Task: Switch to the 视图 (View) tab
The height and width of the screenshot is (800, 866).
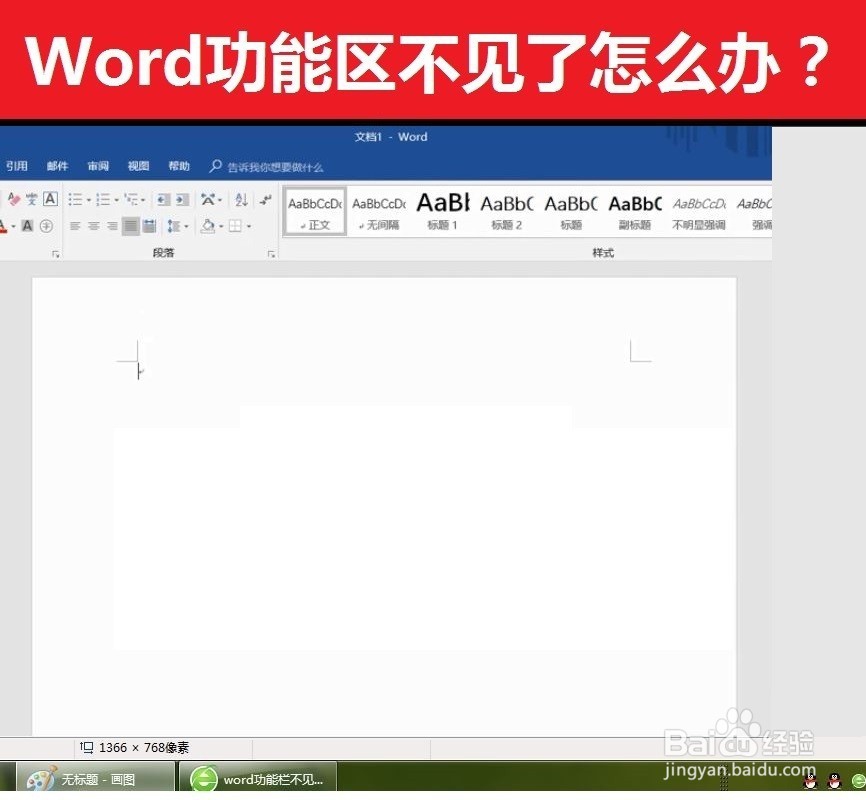Action: coord(138,166)
